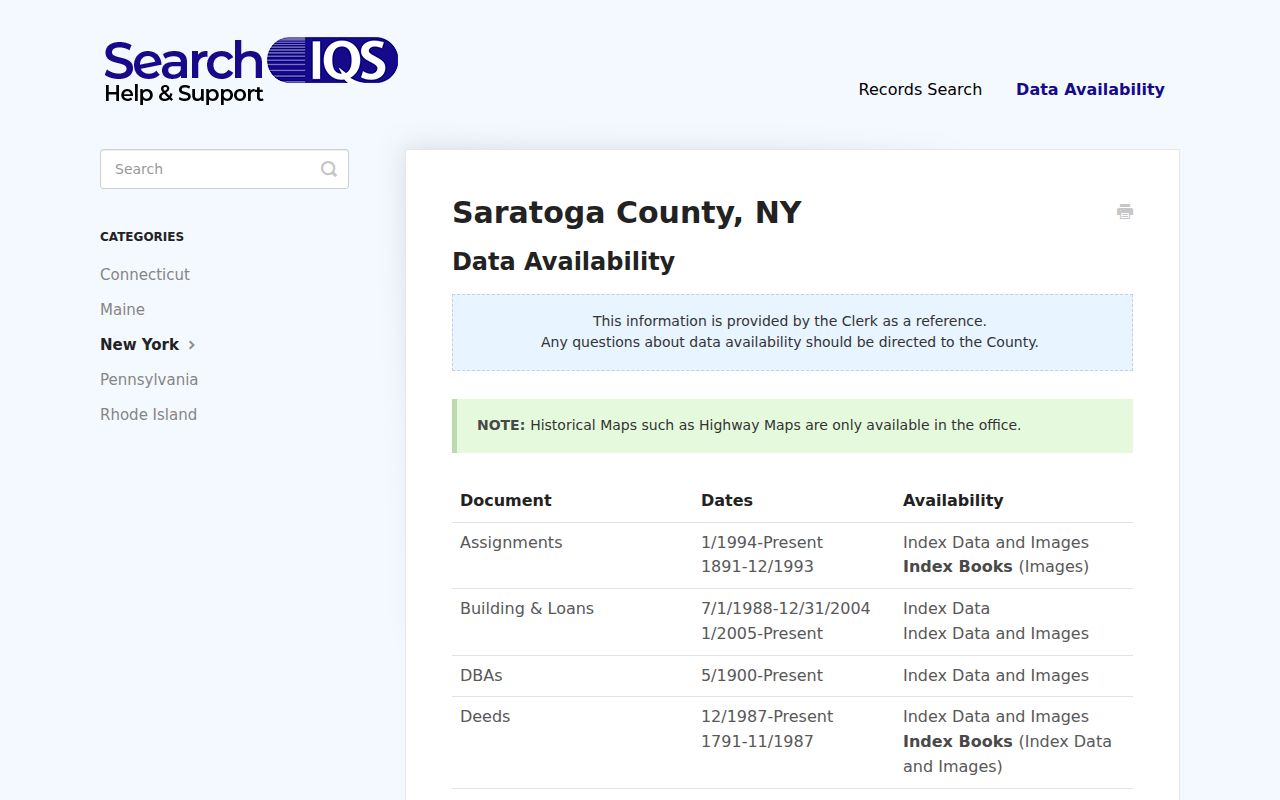This screenshot has width=1280, height=800.
Task: Select the Rhode Island category
Action: (x=148, y=414)
